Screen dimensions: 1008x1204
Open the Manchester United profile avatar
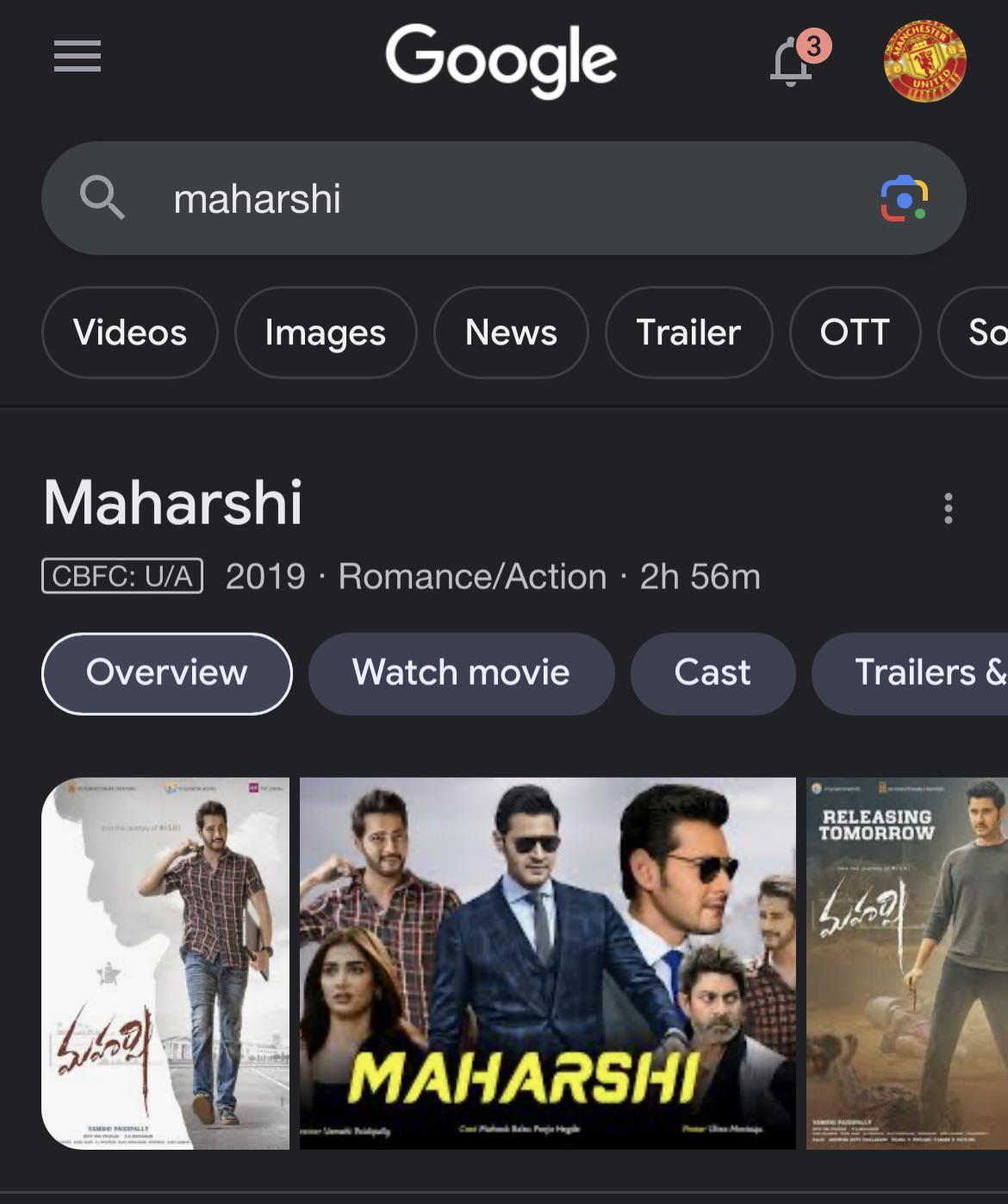pos(925,61)
